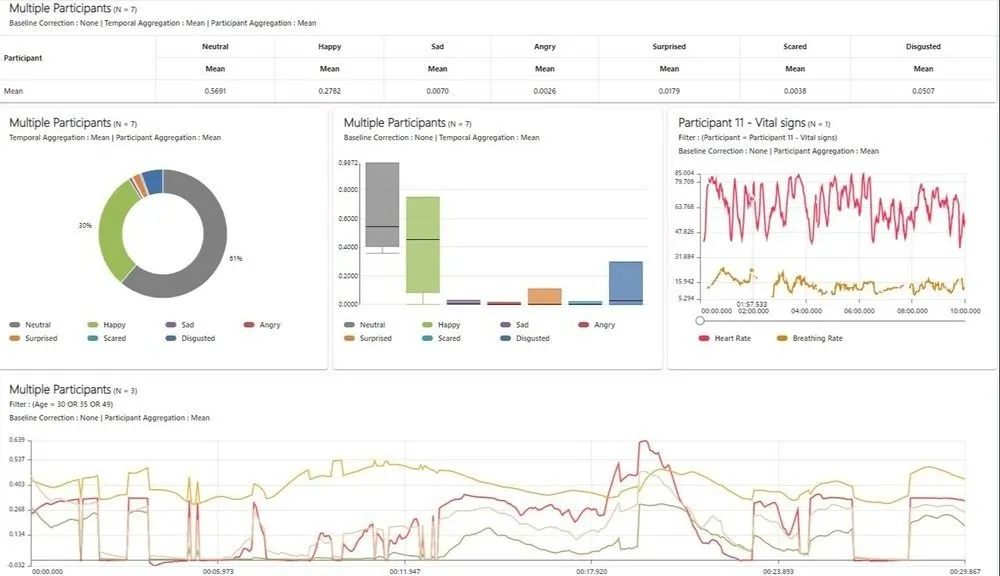
Task: Click Happy legend swatch under box plot
Action: pos(429,325)
